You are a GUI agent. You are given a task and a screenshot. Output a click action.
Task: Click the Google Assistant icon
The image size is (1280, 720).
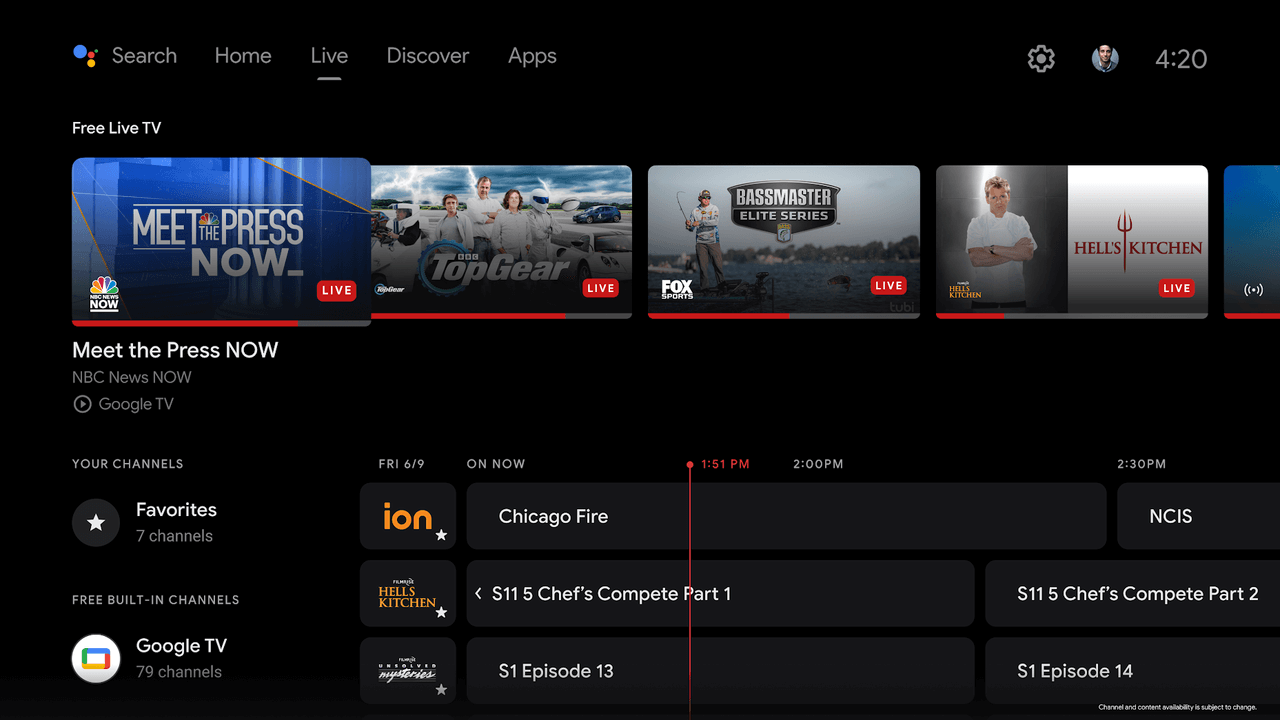point(85,57)
